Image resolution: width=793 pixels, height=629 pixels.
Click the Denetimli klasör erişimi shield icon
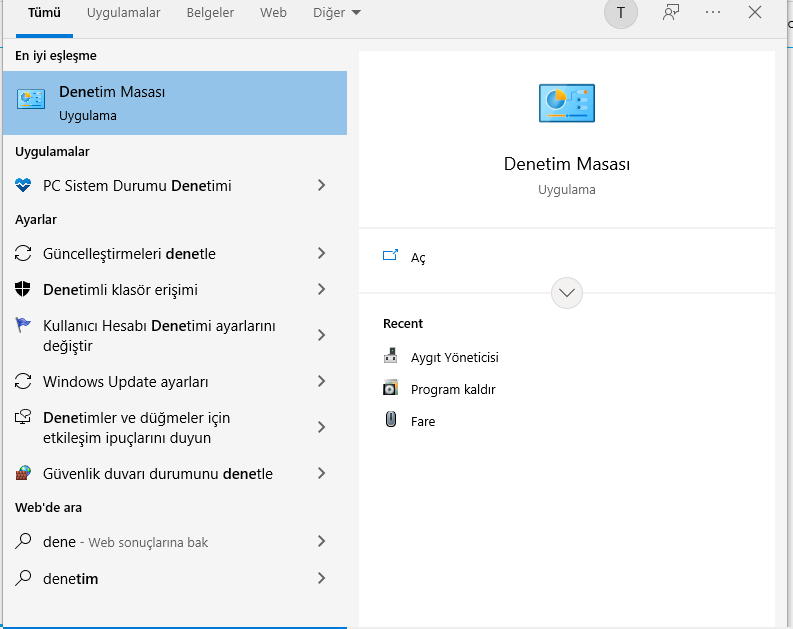pyautogui.click(x=25, y=290)
